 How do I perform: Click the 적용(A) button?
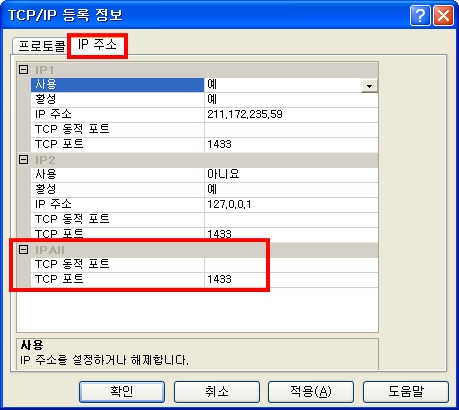tap(311, 391)
